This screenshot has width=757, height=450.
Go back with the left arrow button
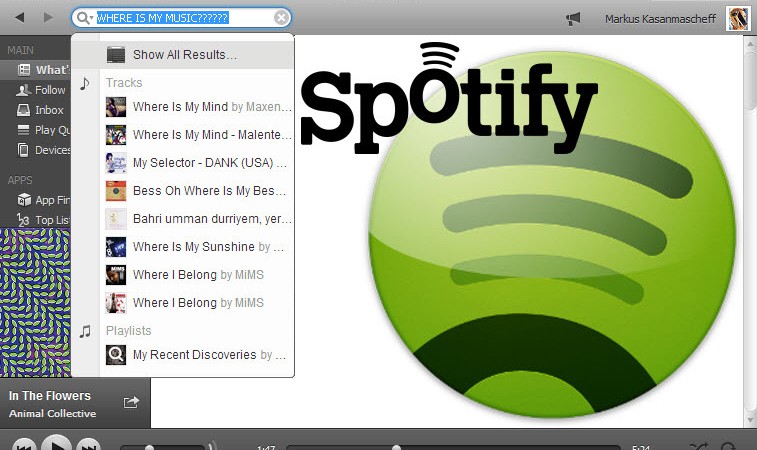(19, 17)
